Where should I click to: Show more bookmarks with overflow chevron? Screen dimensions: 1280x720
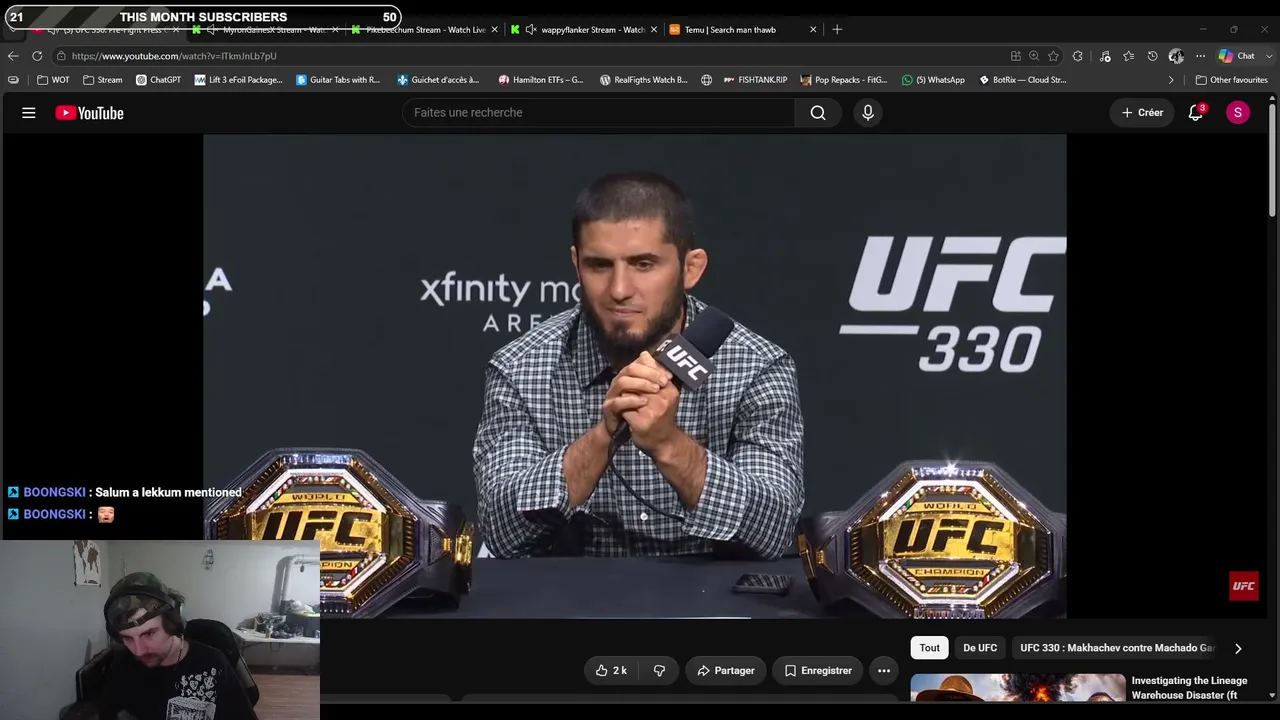tap(1171, 80)
